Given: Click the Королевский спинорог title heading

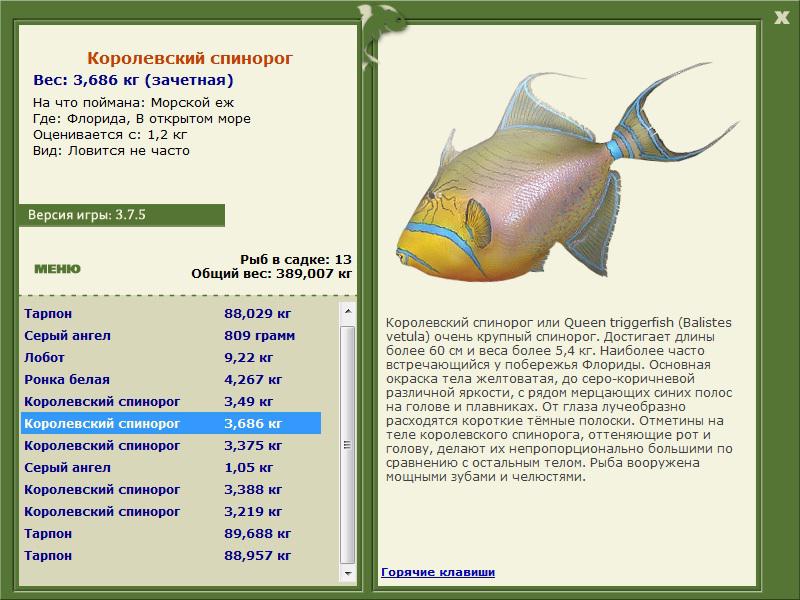Looking at the screenshot, I should 190,58.
